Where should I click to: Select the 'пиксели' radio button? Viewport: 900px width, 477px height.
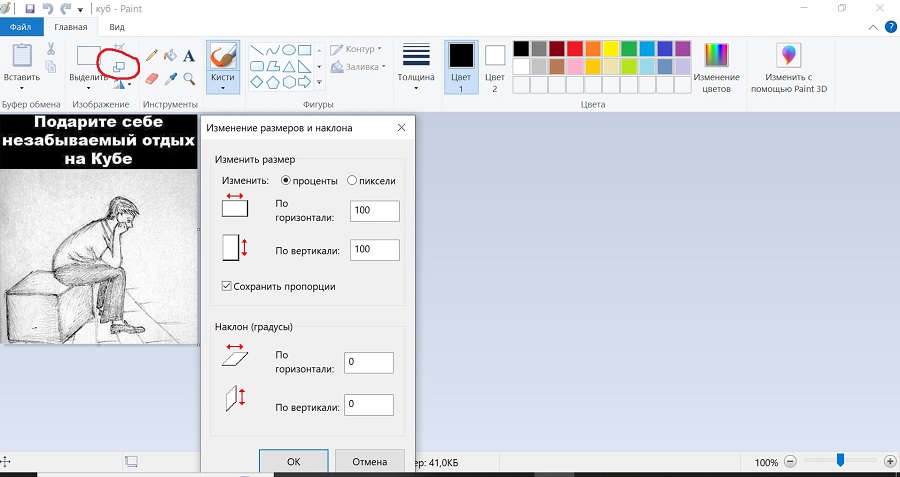click(352, 181)
